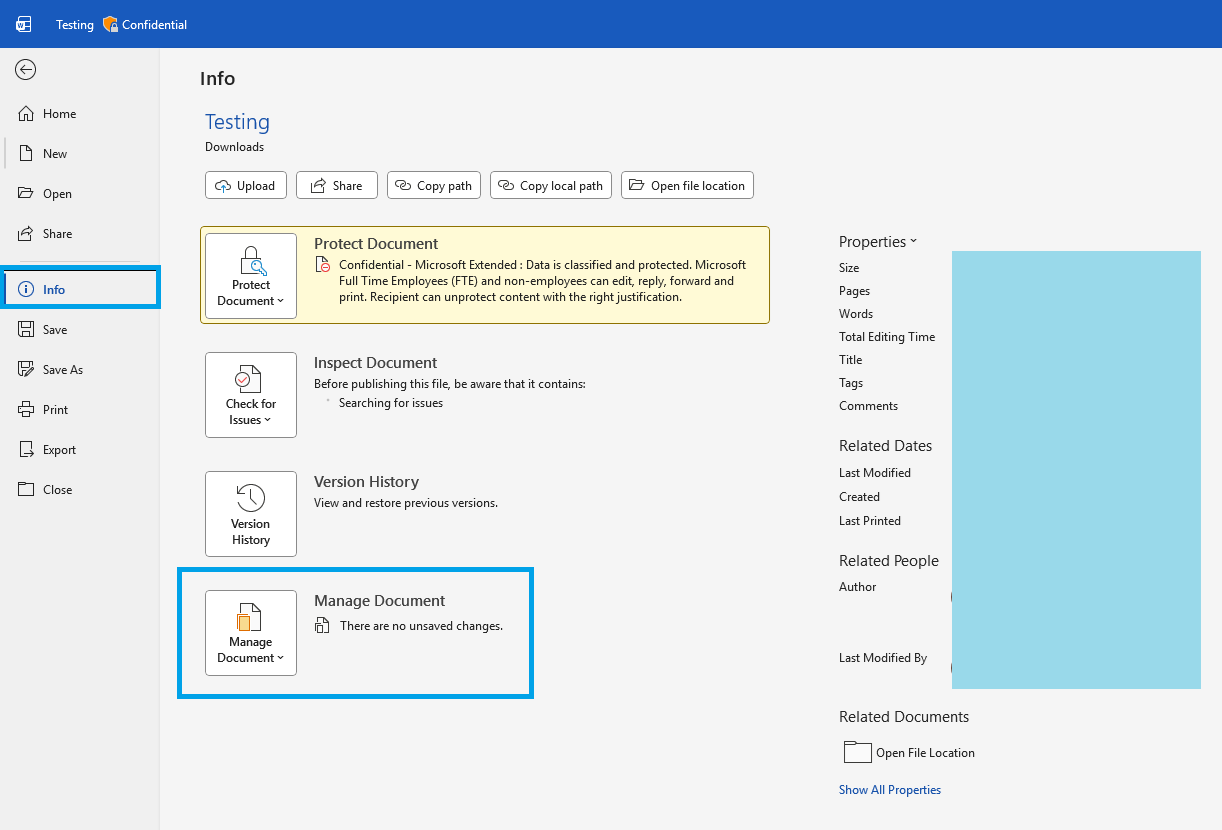The width and height of the screenshot is (1222, 830).
Task: Select the Info tab in sidebar
Action: coord(80,290)
